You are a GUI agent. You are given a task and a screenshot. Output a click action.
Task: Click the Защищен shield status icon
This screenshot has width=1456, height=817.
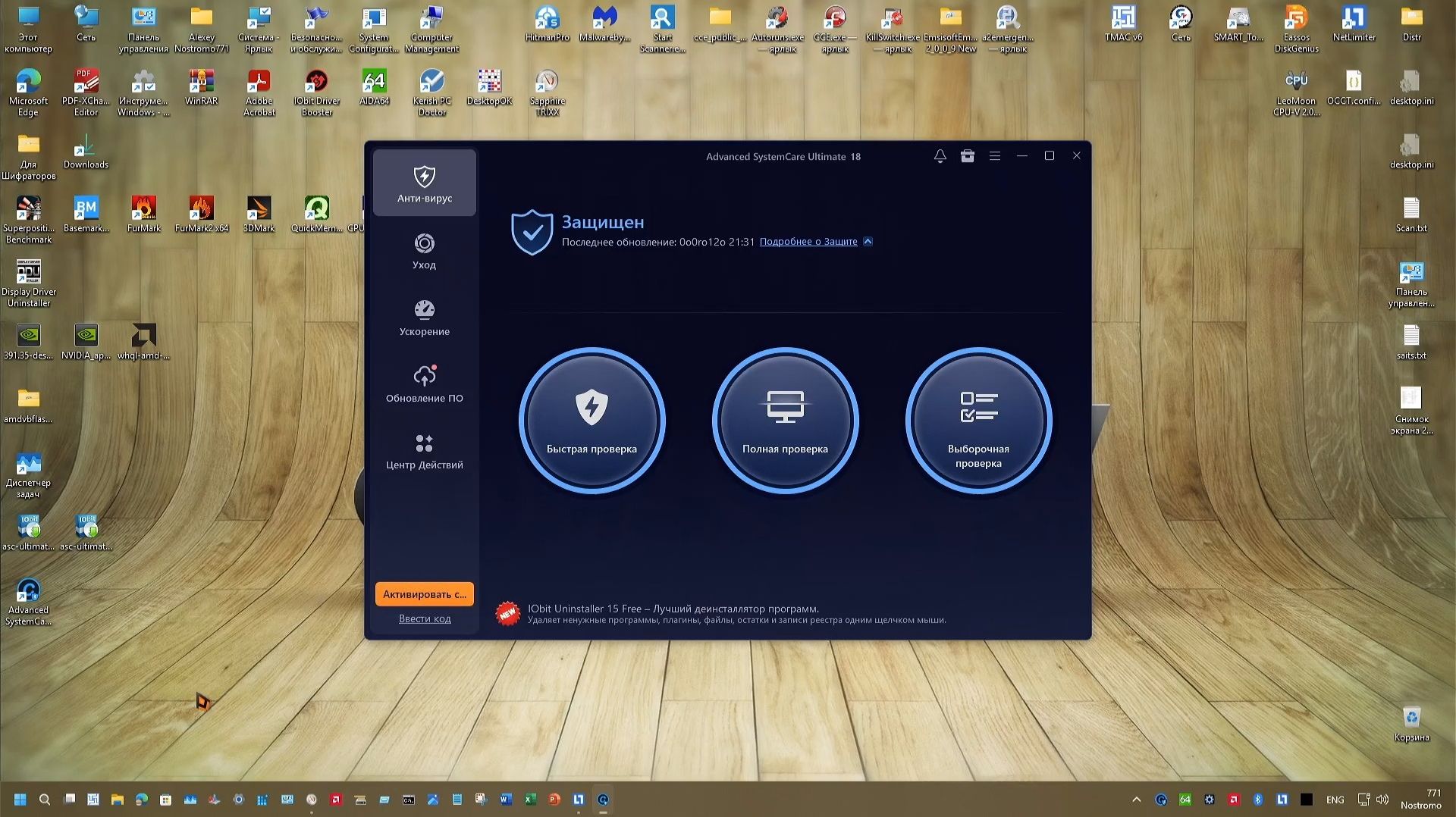click(532, 232)
